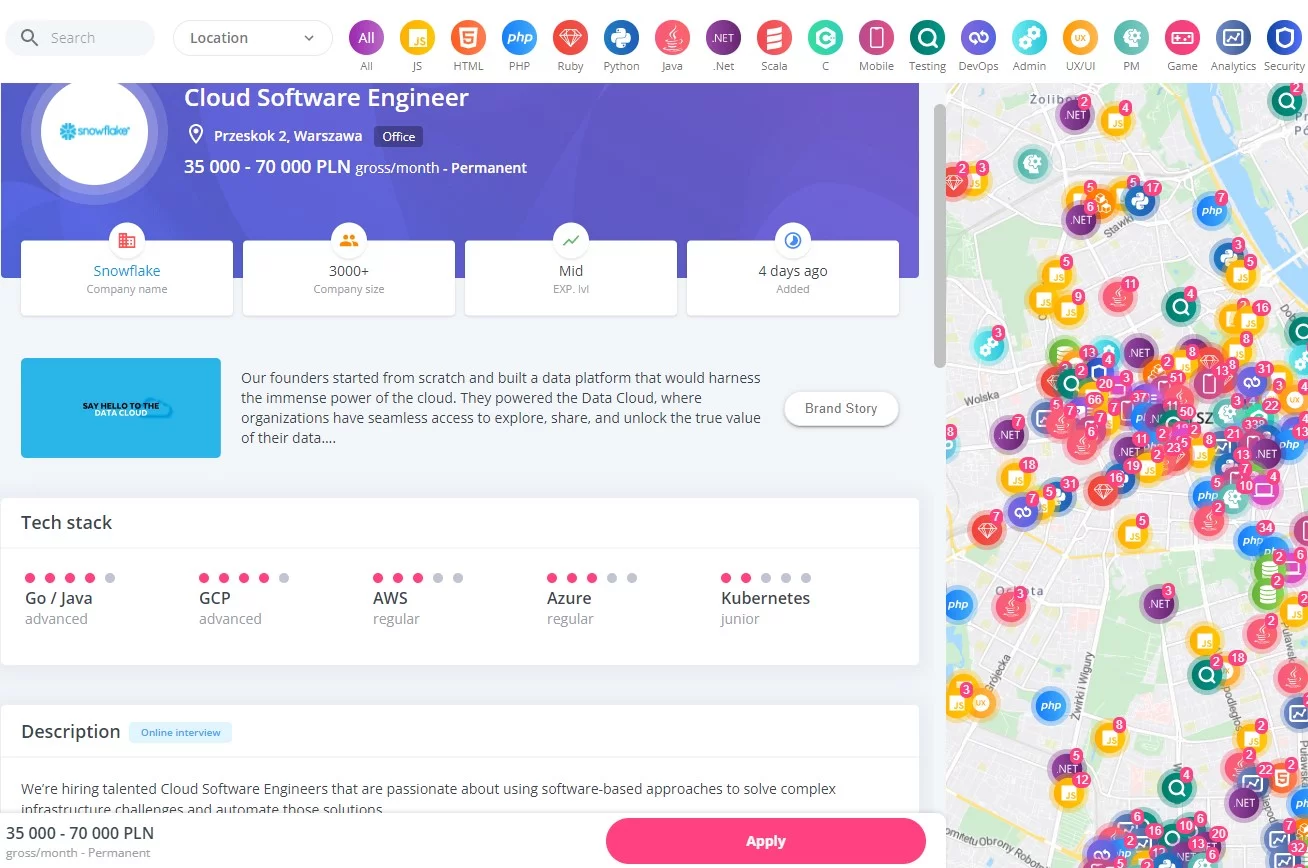Select the Ruby category filter
The image size is (1308, 868).
tap(570, 38)
